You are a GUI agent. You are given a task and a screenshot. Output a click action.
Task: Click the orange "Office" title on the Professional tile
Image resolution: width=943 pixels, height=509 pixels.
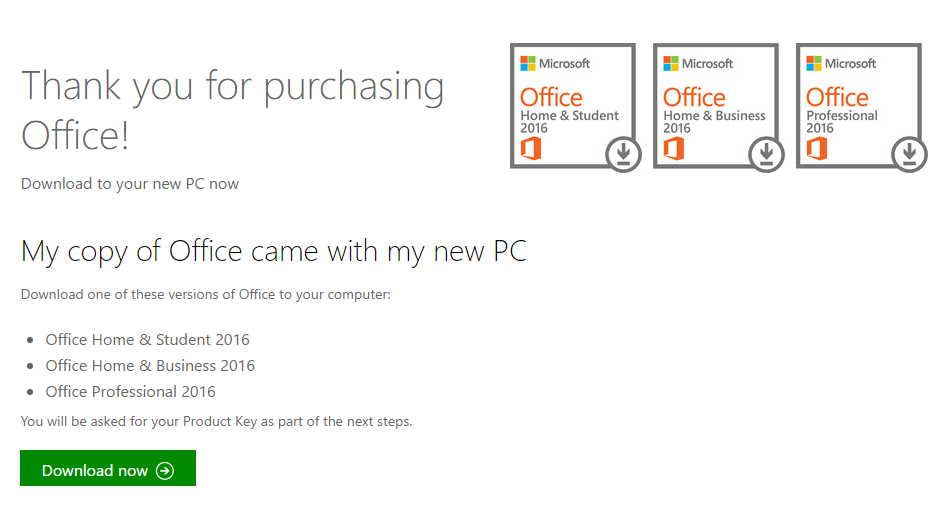(837, 97)
